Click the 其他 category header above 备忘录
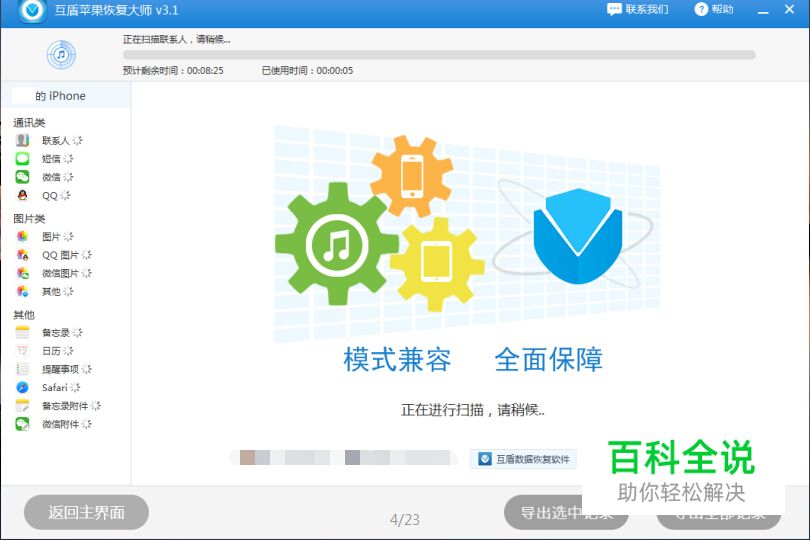This screenshot has width=810, height=540. [x=24, y=315]
